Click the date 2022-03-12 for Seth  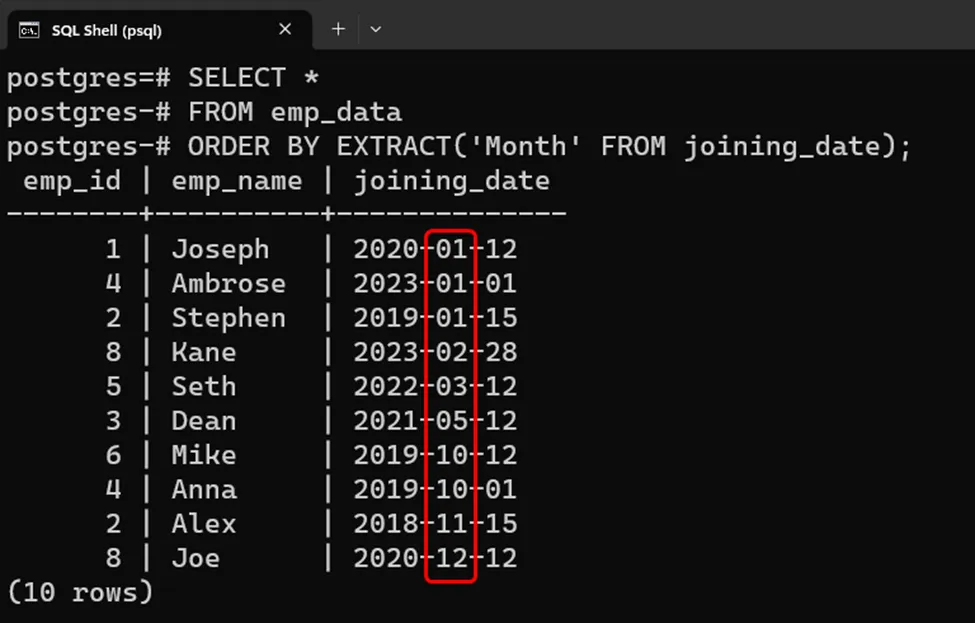pos(435,386)
